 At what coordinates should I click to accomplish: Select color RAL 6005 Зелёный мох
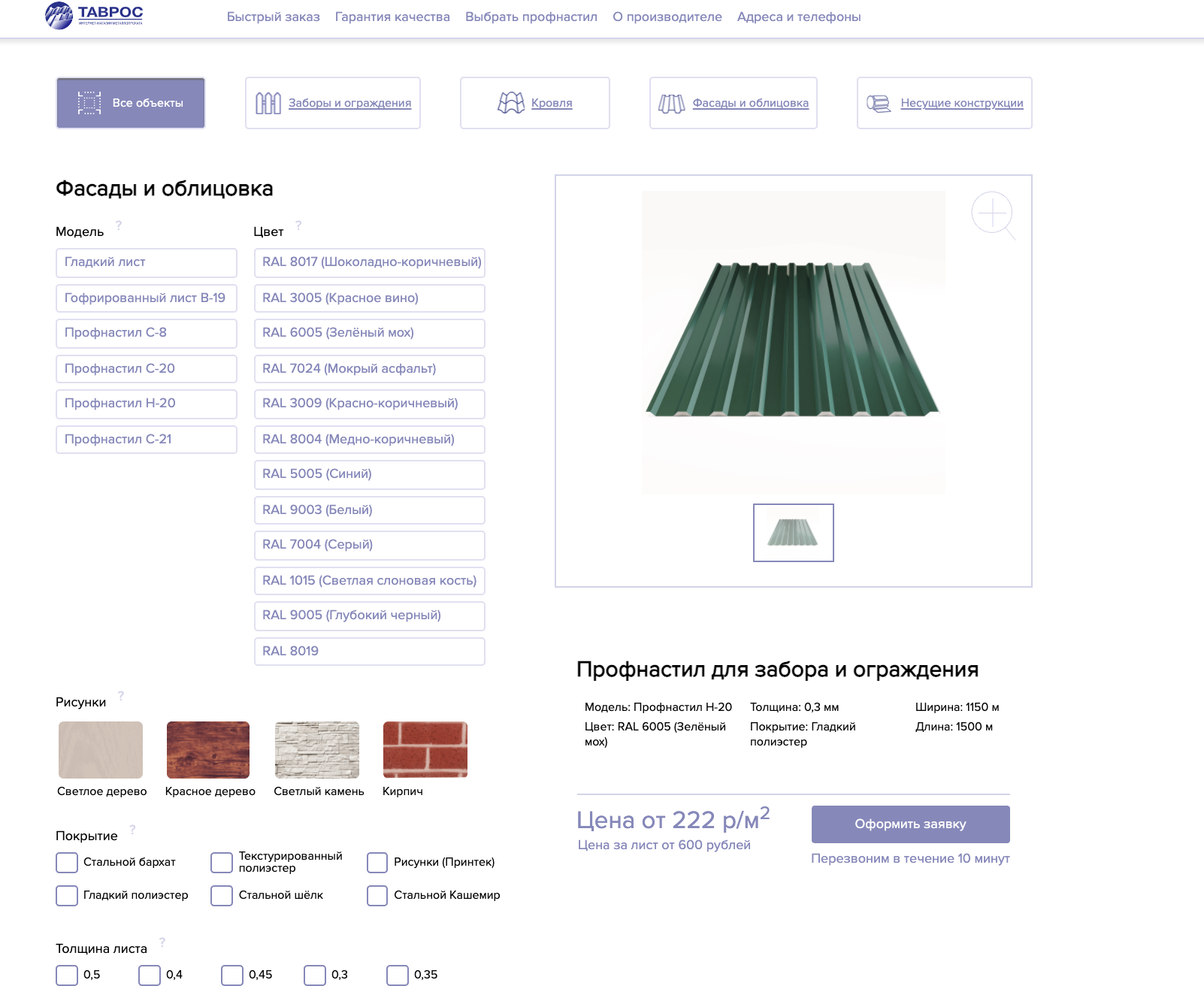pyautogui.click(x=370, y=333)
